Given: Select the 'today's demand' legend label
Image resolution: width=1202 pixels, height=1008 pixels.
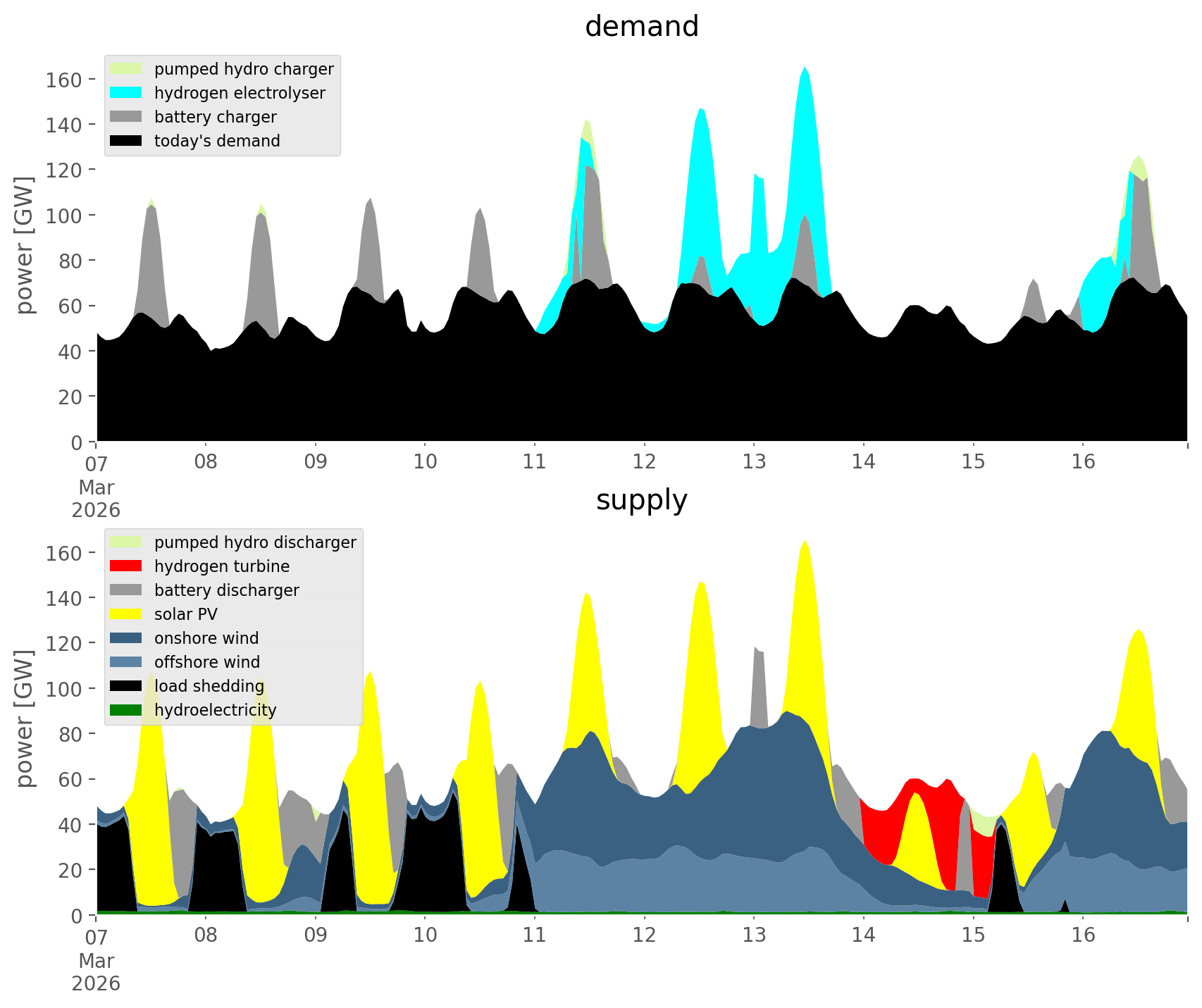Looking at the screenshot, I should 217,141.
